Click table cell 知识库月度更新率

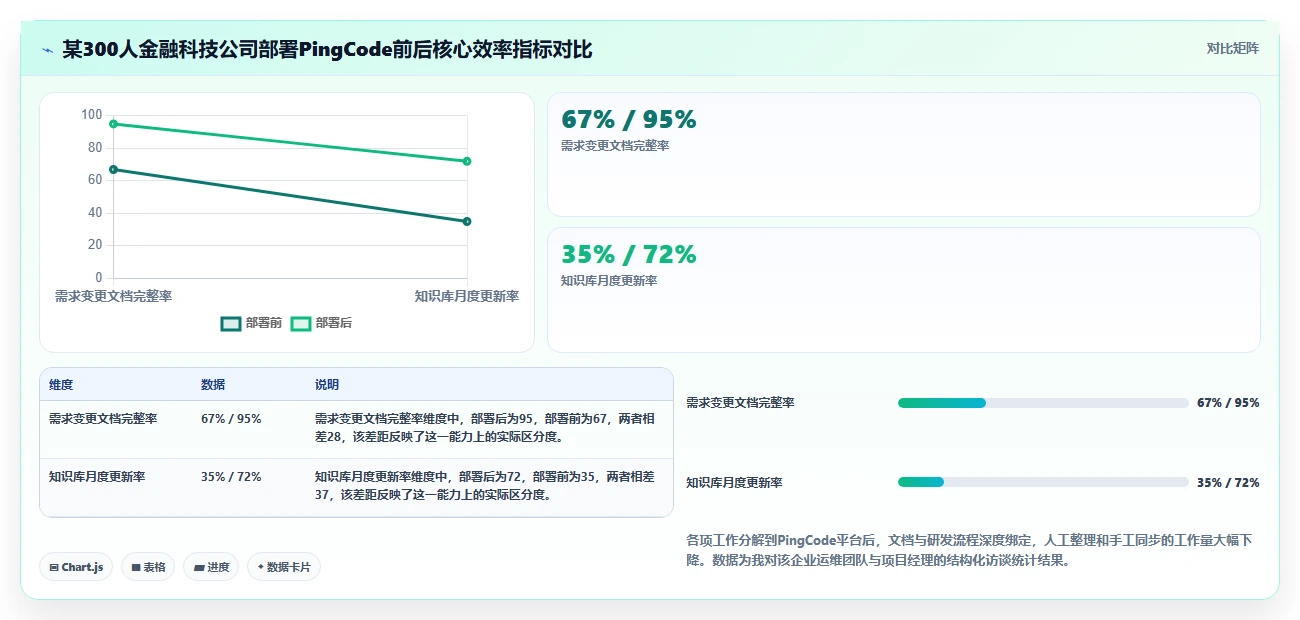click(x=97, y=477)
